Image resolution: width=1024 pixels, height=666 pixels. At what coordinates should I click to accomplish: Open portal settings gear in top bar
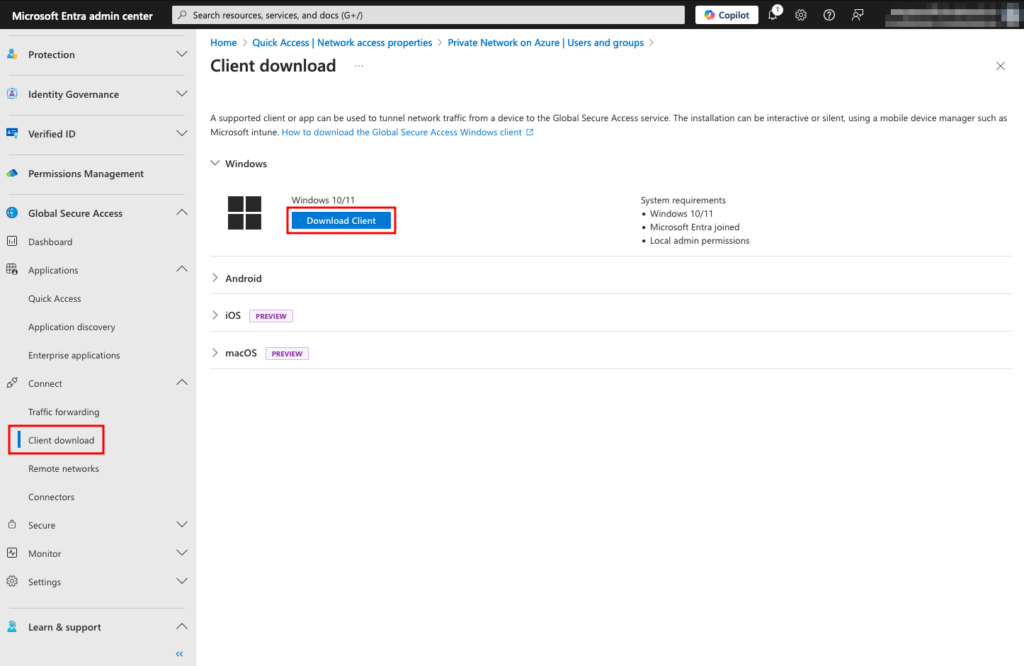pyautogui.click(x=801, y=15)
